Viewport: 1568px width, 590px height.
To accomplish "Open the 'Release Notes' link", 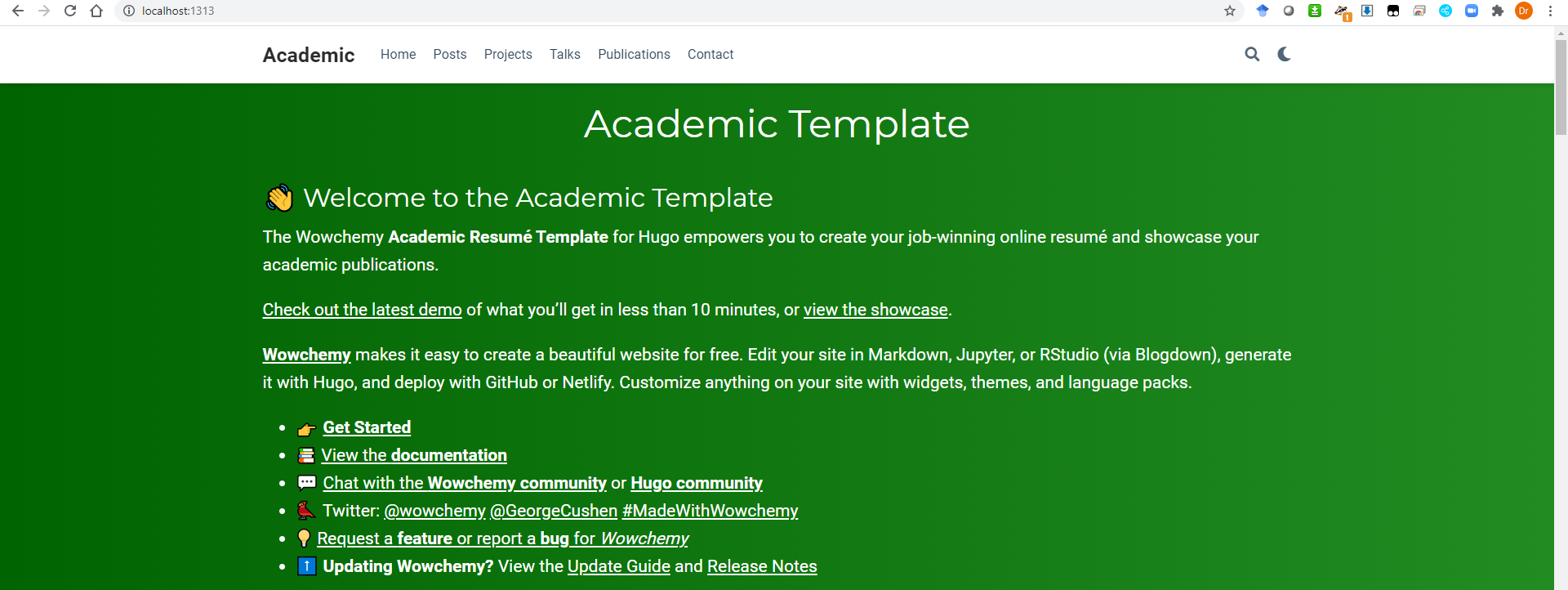I will [x=762, y=566].
